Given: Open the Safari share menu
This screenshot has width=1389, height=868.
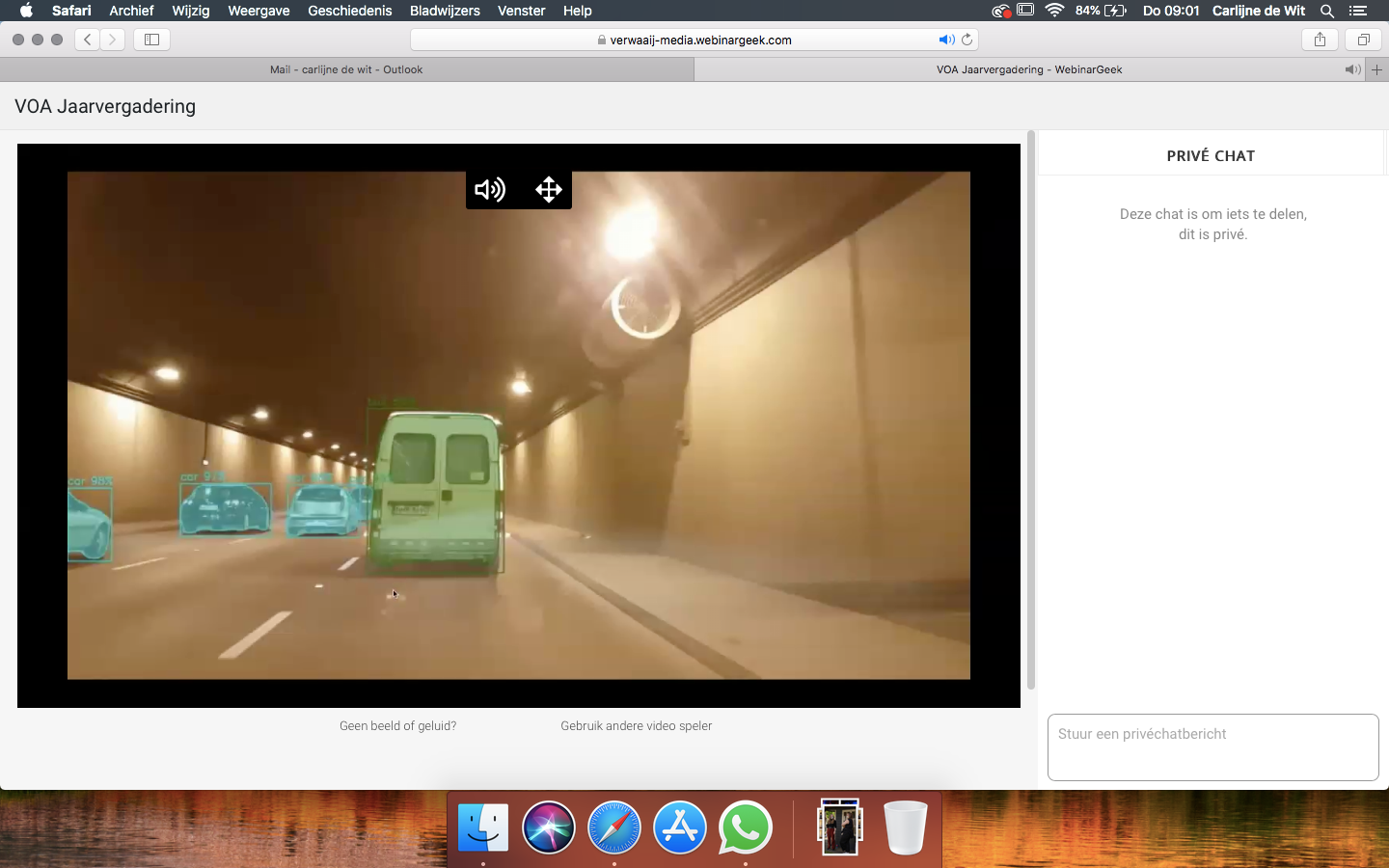Looking at the screenshot, I should pyautogui.click(x=1320, y=40).
